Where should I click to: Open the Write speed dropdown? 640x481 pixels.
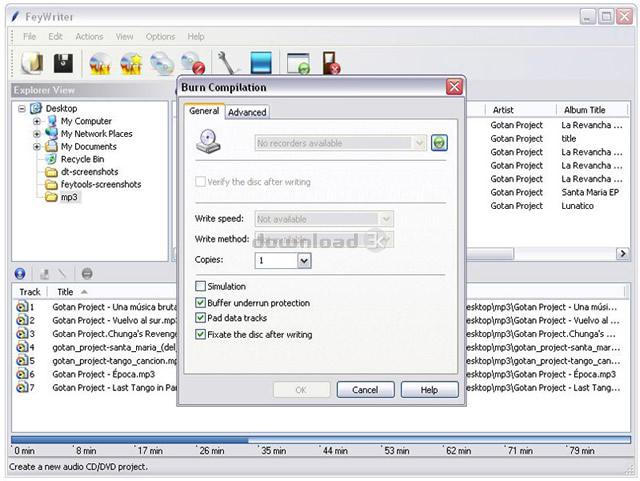pos(386,219)
